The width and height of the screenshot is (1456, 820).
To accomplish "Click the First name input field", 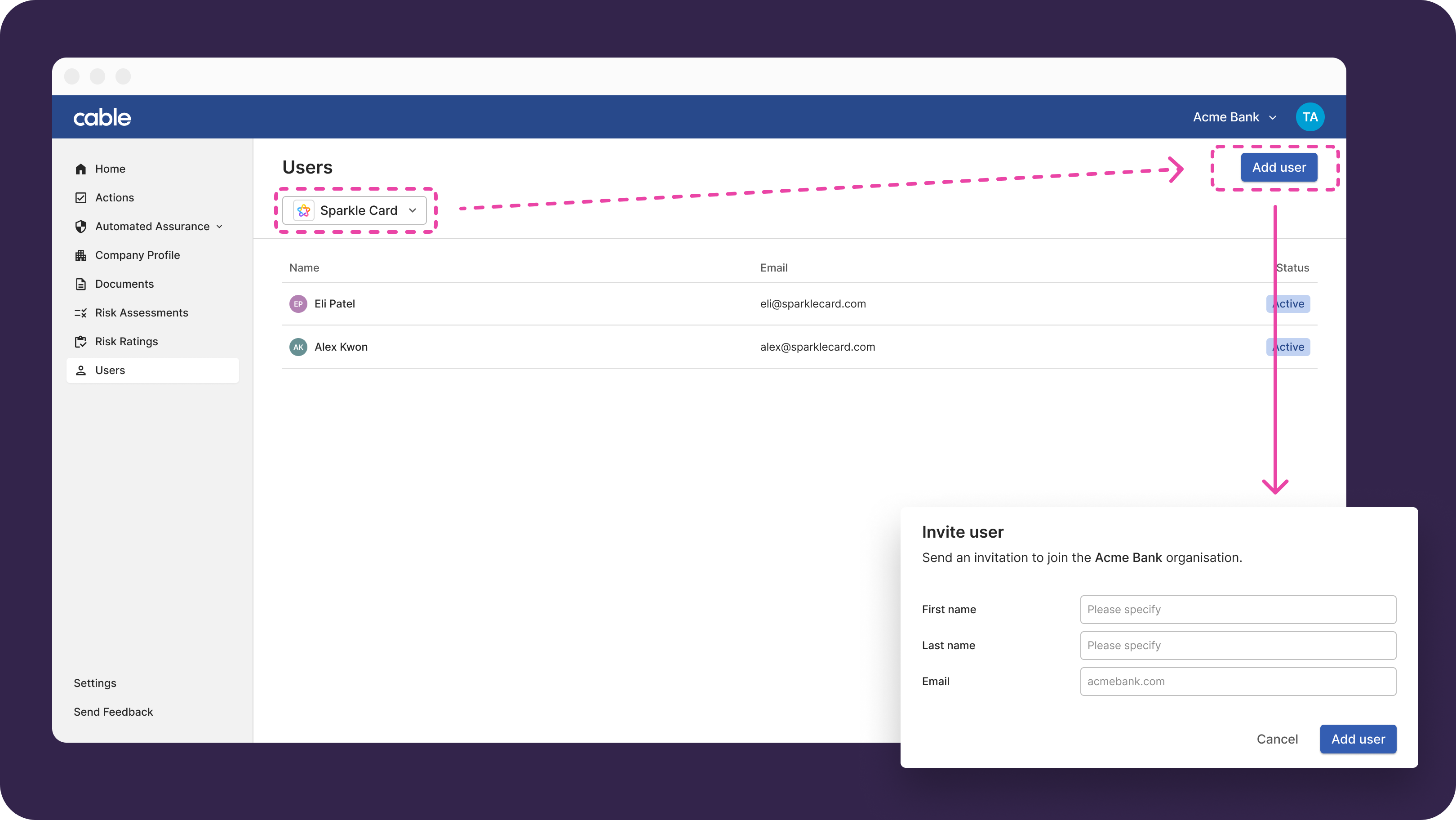I will pos(1238,610).
